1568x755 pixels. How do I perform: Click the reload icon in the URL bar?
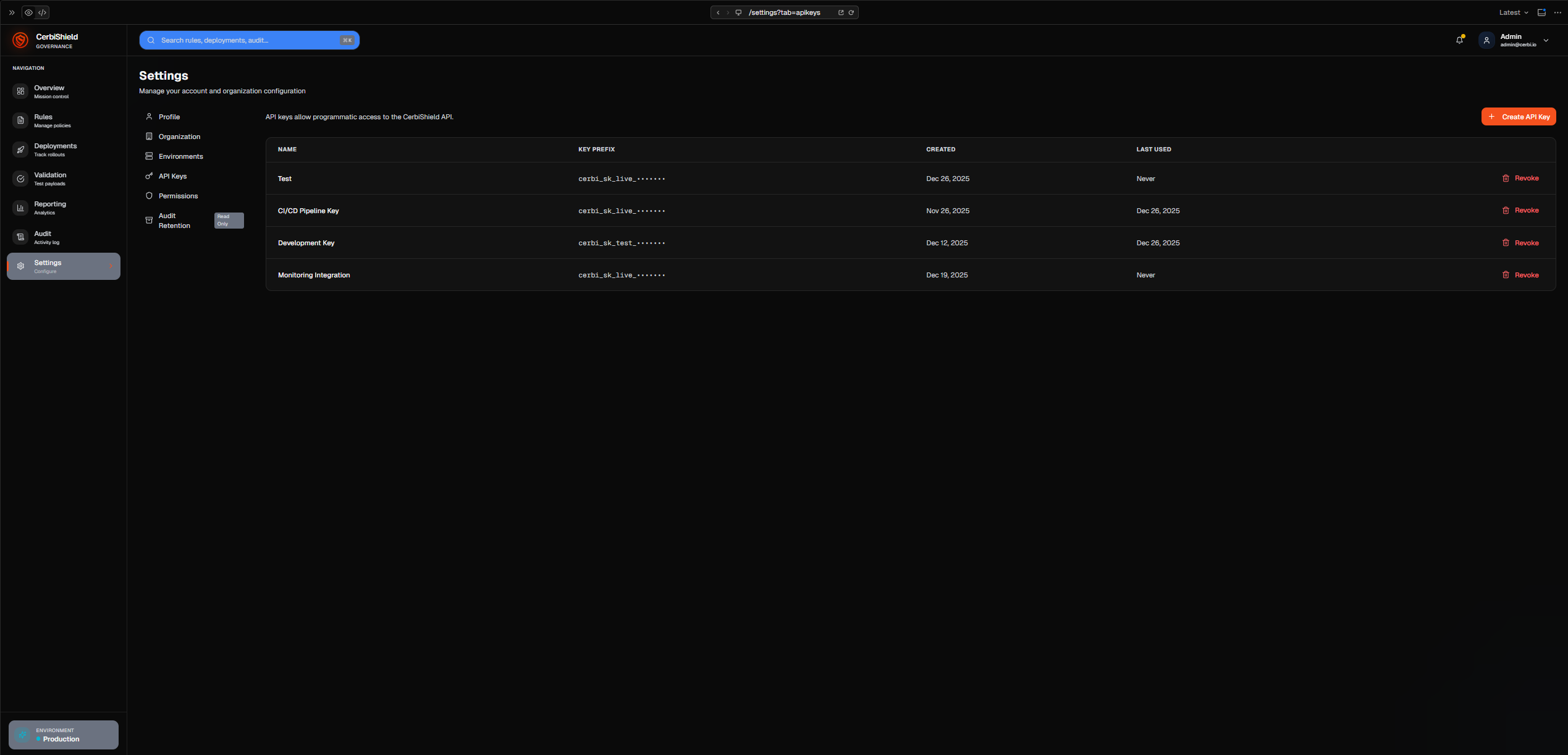[x=851, y=12]
